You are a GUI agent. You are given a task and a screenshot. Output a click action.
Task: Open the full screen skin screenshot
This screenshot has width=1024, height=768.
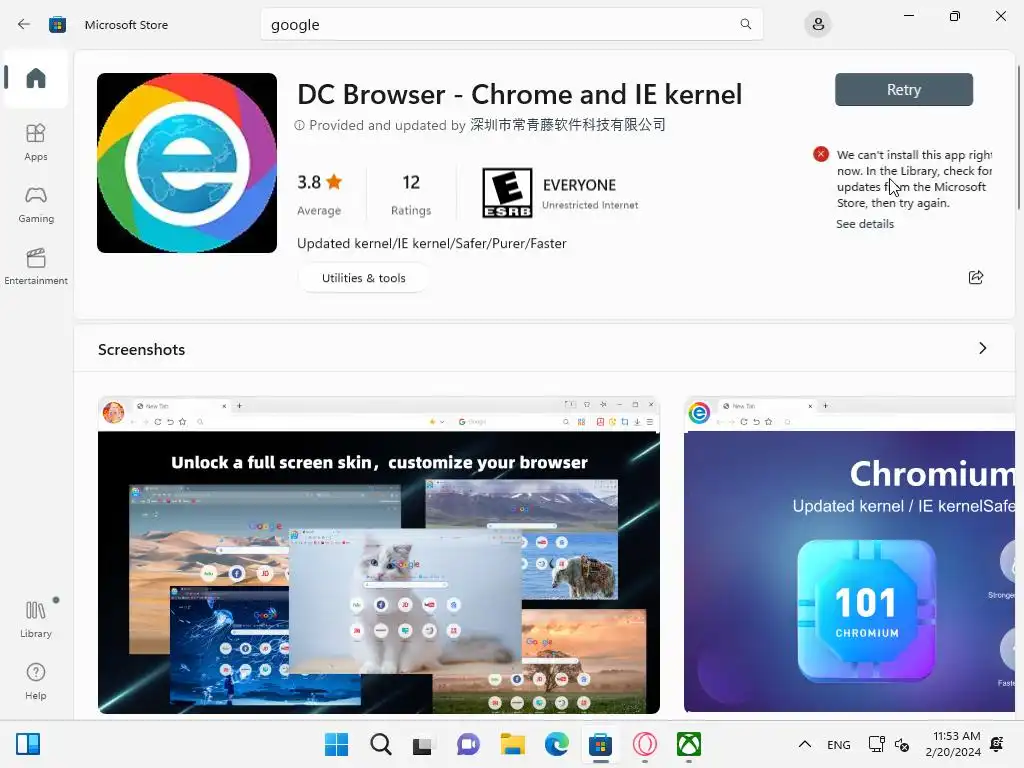(x=379, y=555)
